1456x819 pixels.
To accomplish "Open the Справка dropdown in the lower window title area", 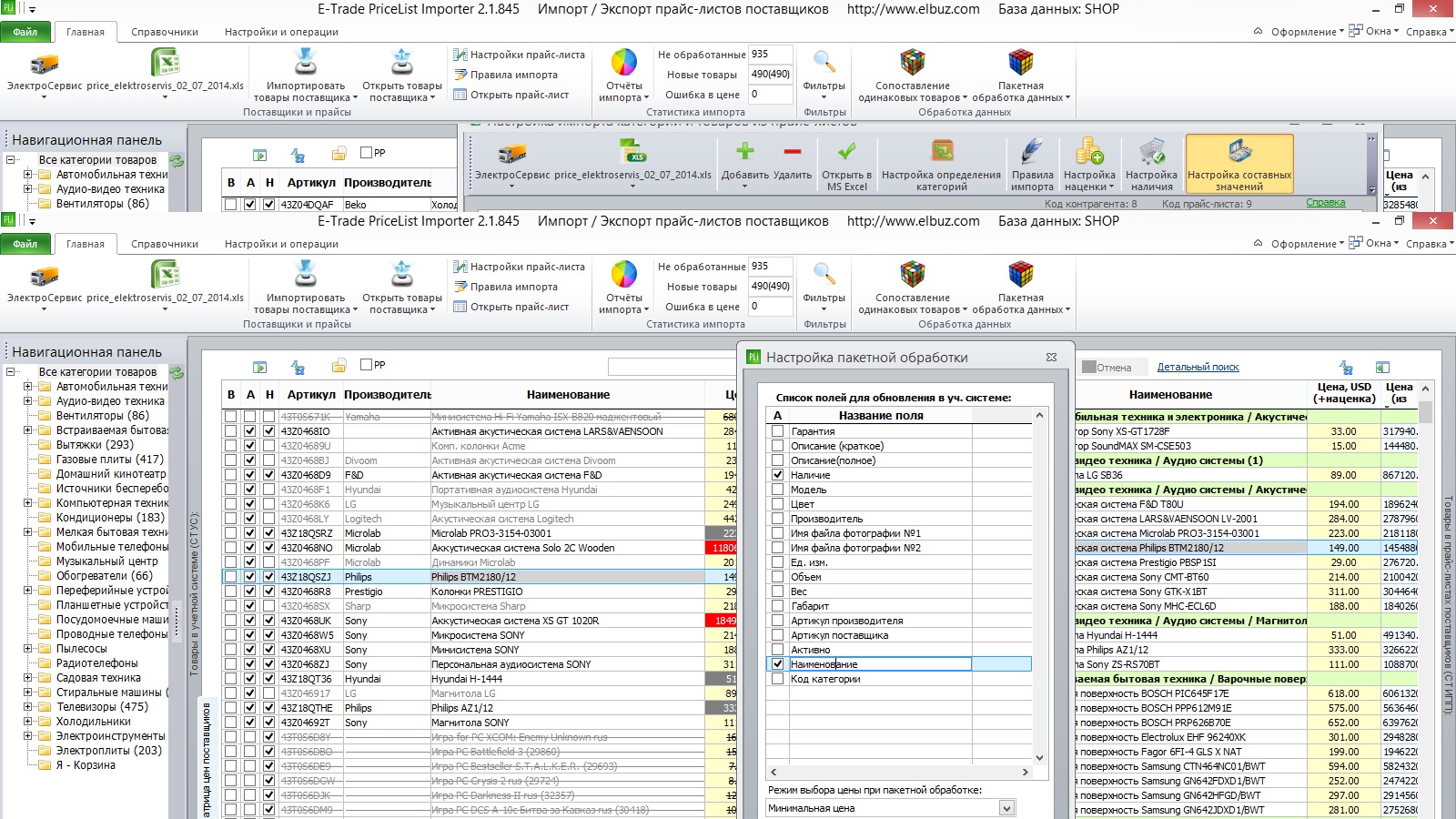I will pos(1429,244).
